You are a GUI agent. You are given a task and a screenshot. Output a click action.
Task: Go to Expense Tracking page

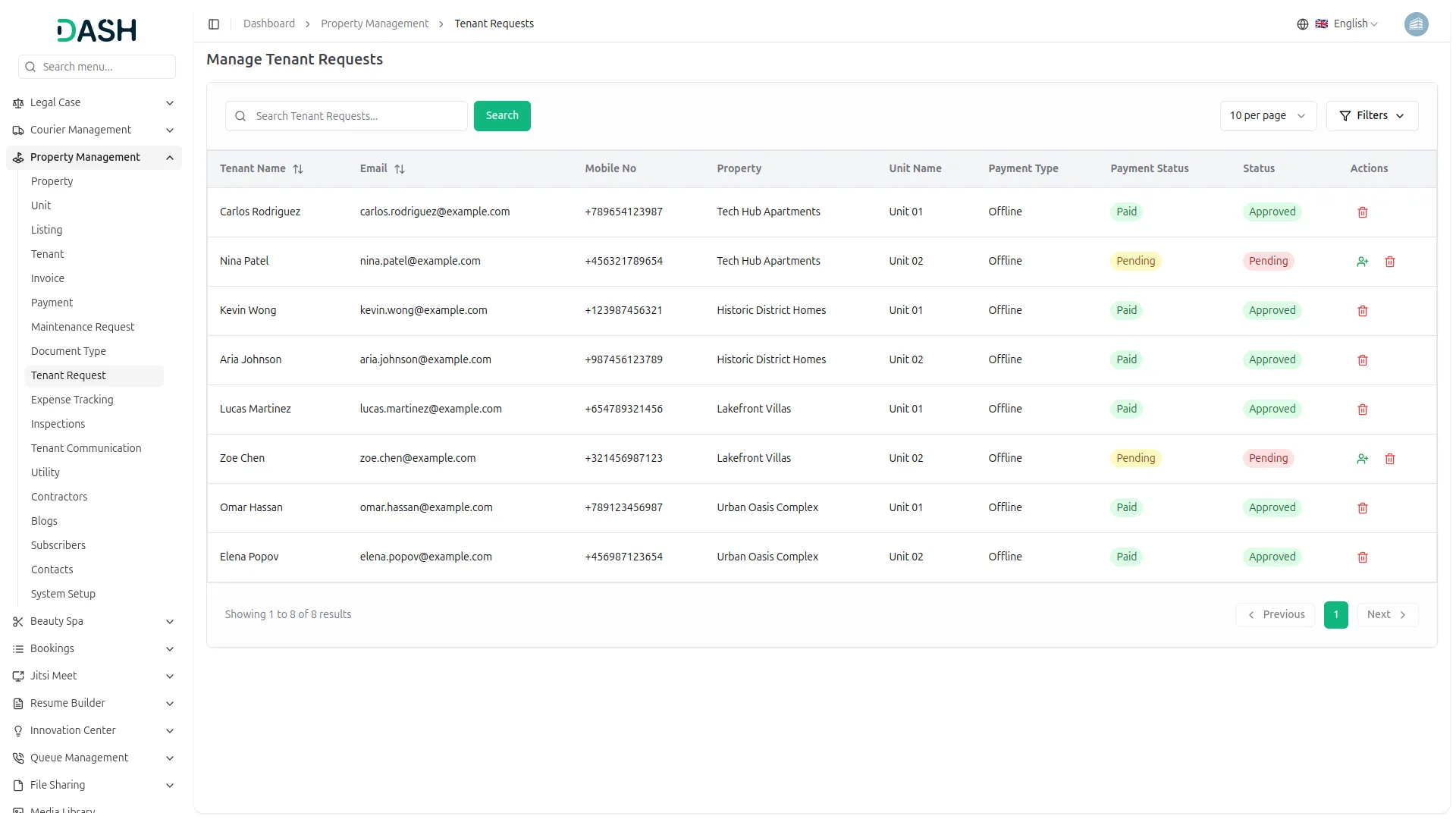[72, 400]
